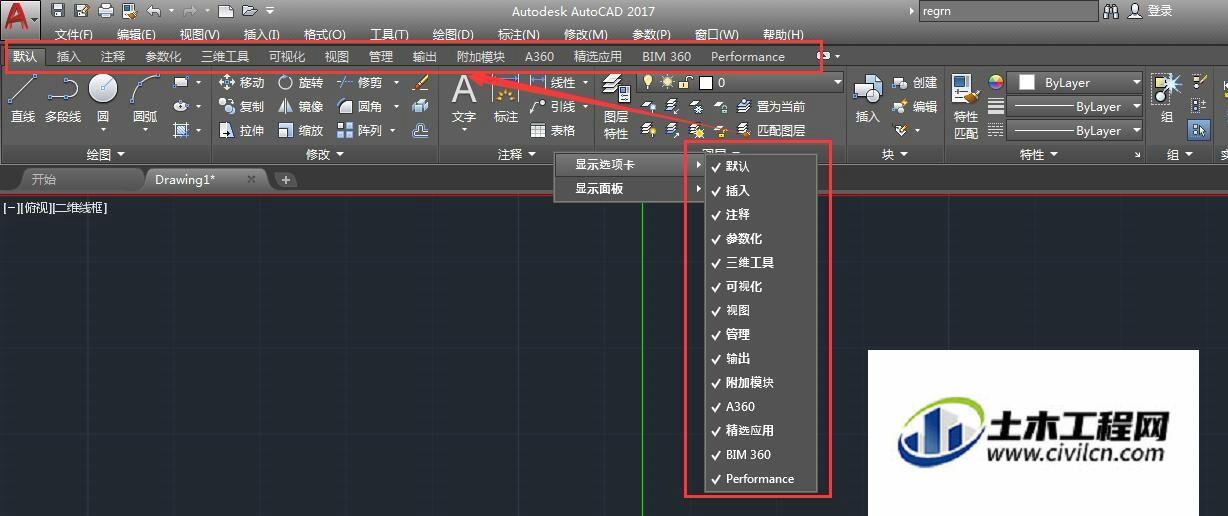Select the Array (阵列) tool
This screenshot has height=516, width=1228.
click(359, 131)
